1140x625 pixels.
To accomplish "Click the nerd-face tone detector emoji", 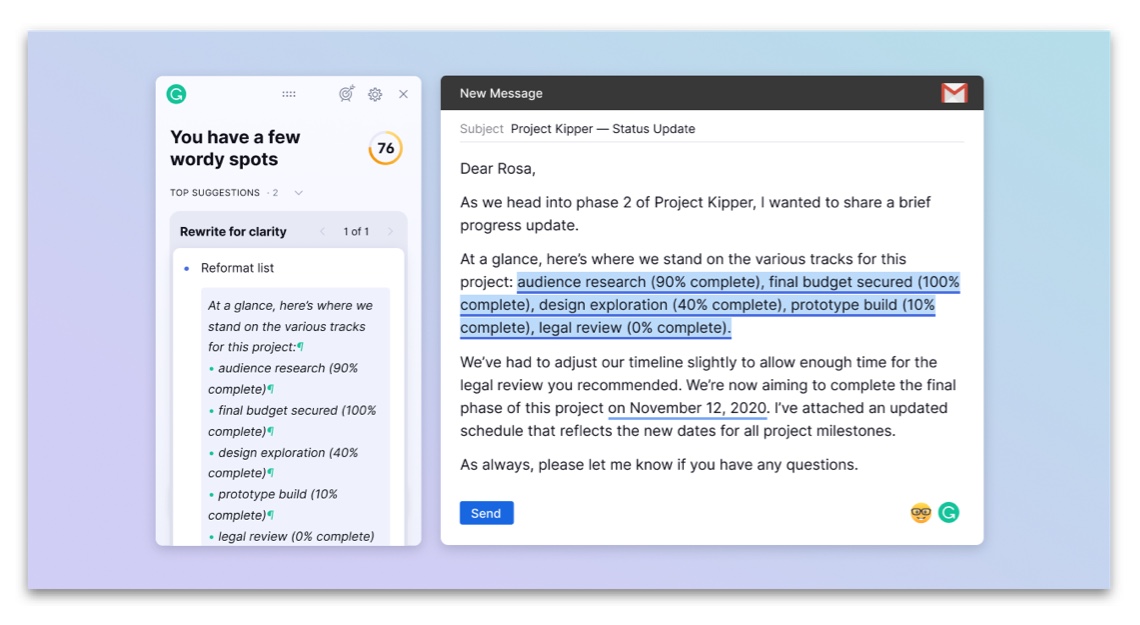I will [x=920, y=513].
